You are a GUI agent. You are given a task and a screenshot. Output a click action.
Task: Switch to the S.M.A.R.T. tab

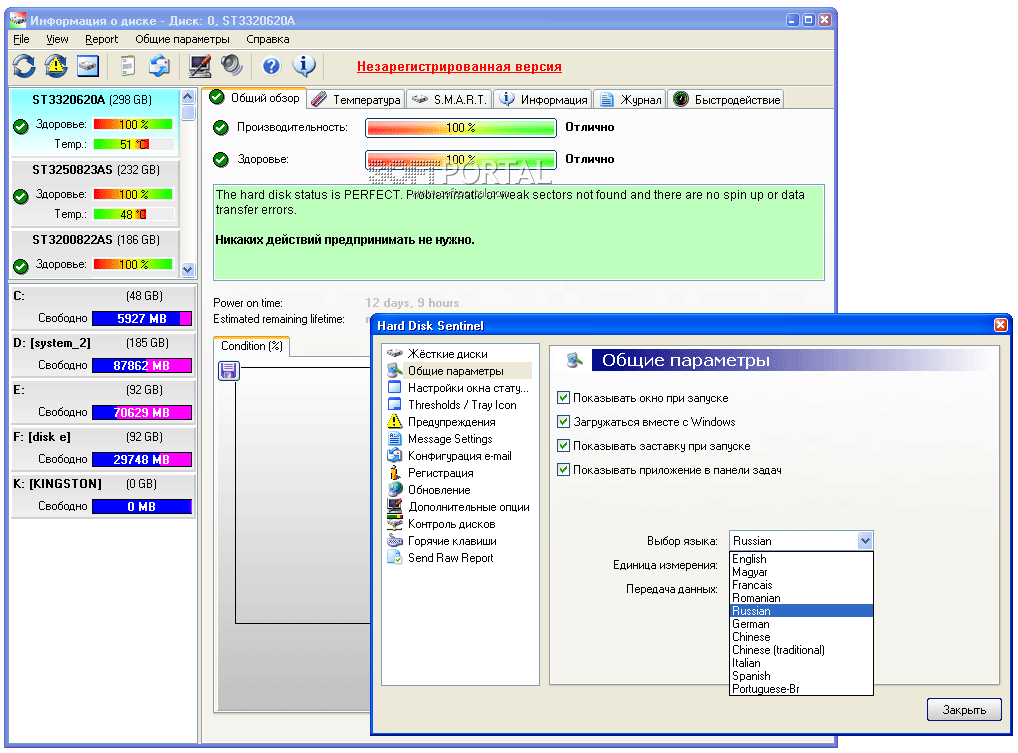click(x=449, y=99)
